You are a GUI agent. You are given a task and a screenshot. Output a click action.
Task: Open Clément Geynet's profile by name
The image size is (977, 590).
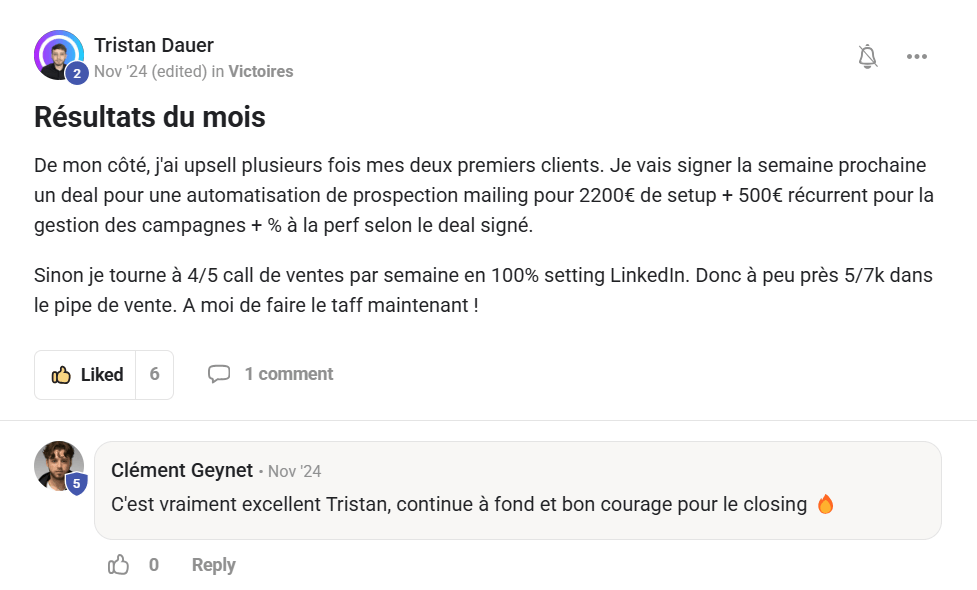coord(181,470)
